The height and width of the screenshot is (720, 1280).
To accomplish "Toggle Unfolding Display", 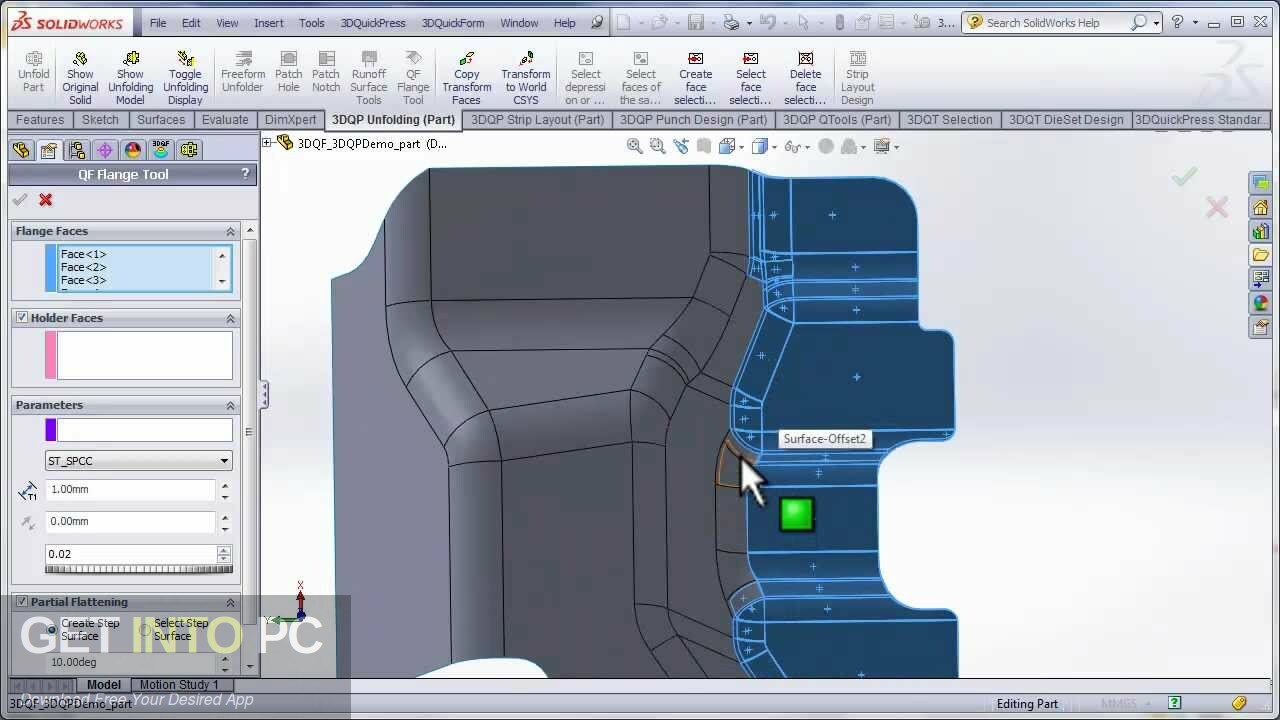I will coord(185,78).
